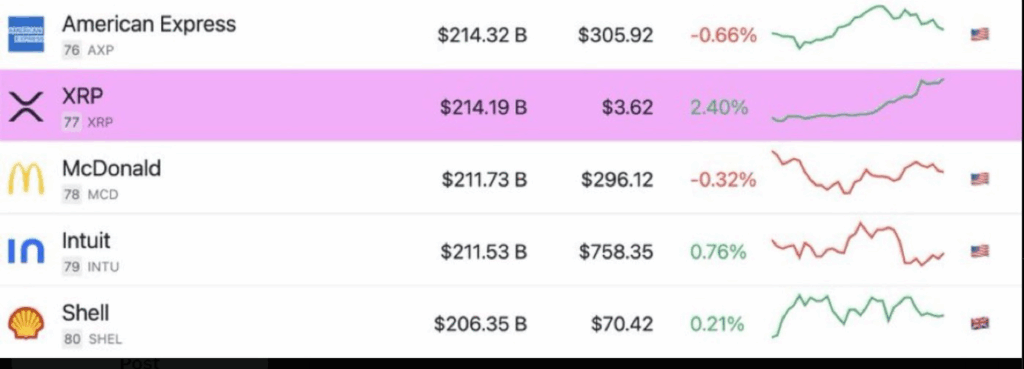Click the US flag in American Express row
The width and height of the screenshot is (1024, 369).
click(x=980, y=35)
